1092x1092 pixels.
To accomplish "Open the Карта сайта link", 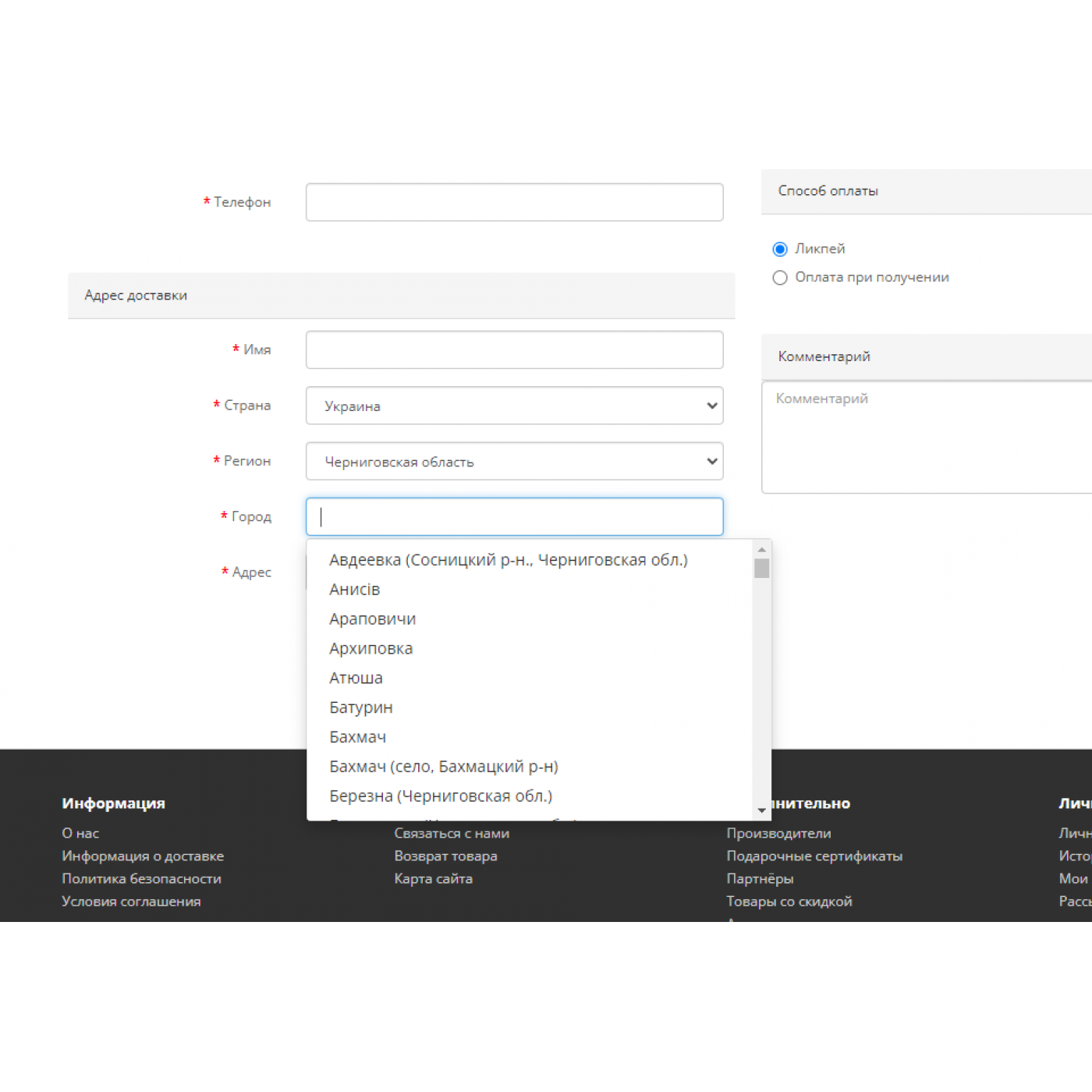I will point(433,878).
